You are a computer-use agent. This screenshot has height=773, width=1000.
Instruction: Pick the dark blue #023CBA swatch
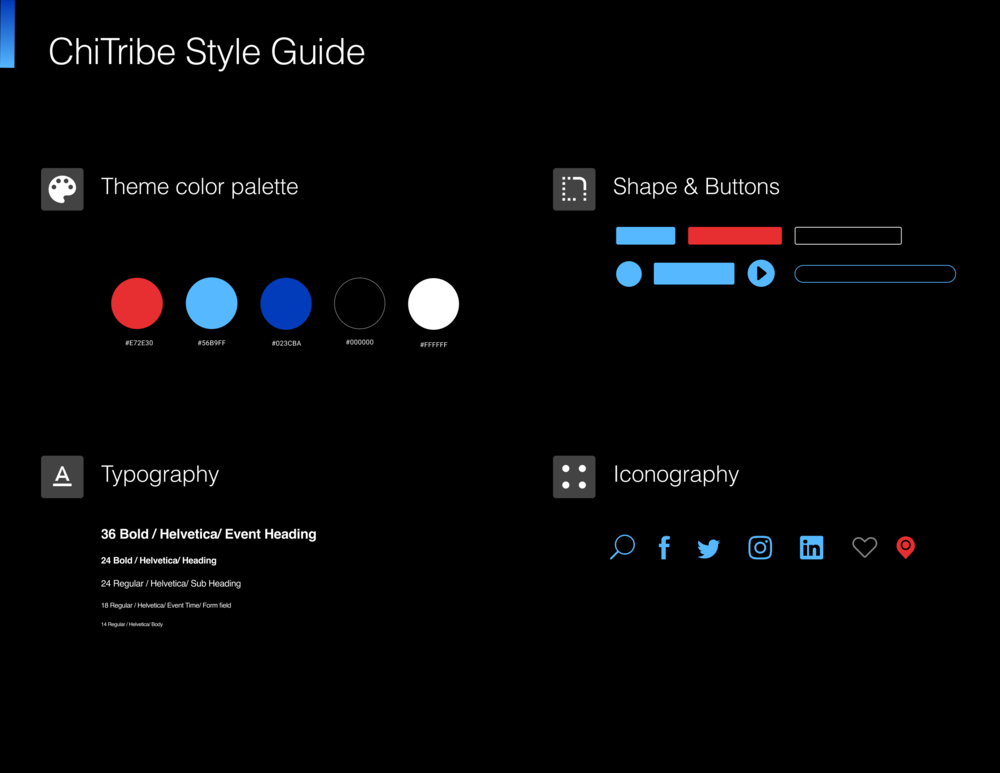(x=286, y=304)
